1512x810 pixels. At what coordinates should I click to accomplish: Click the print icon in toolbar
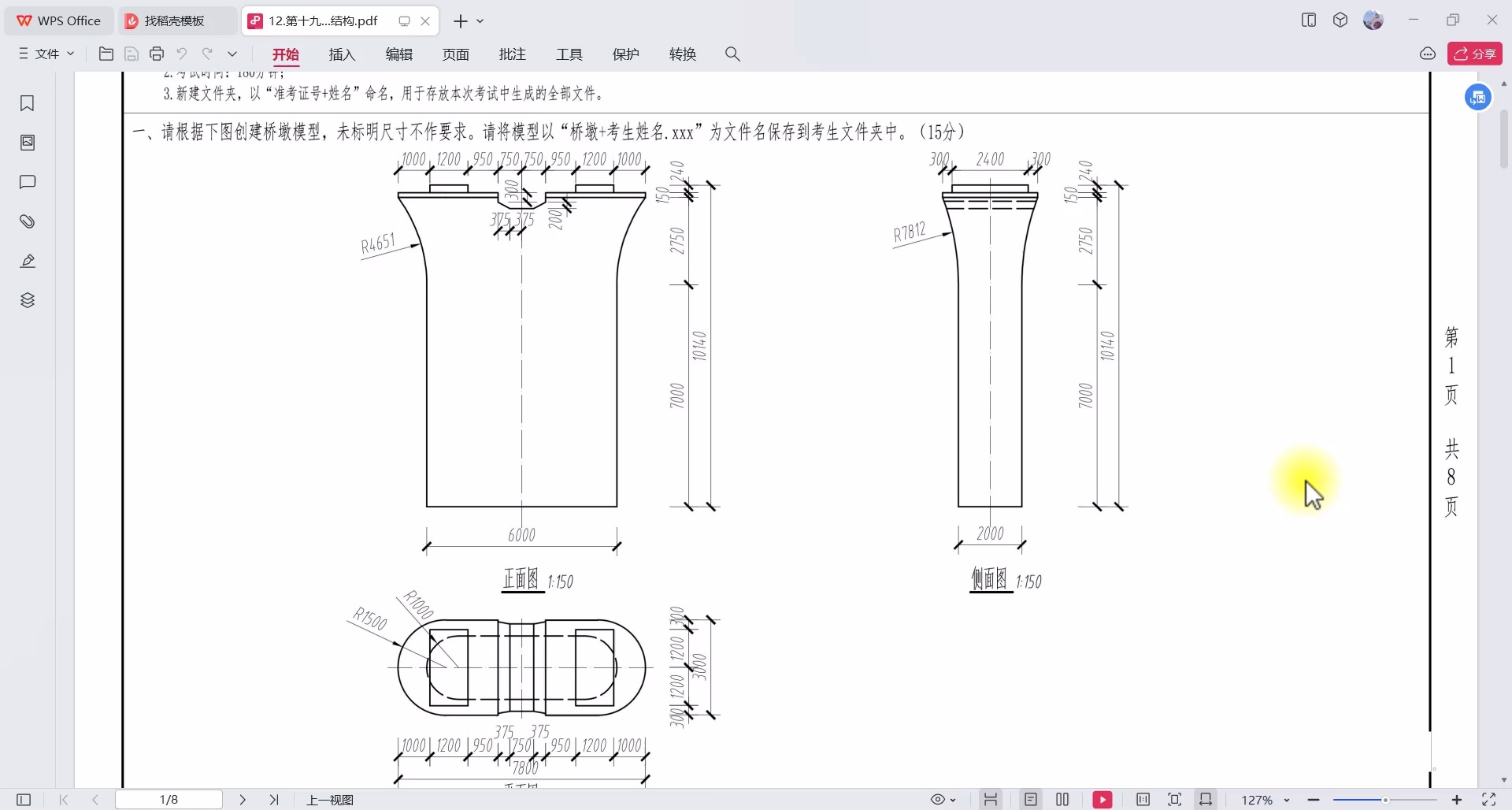(x=157, y=54)
